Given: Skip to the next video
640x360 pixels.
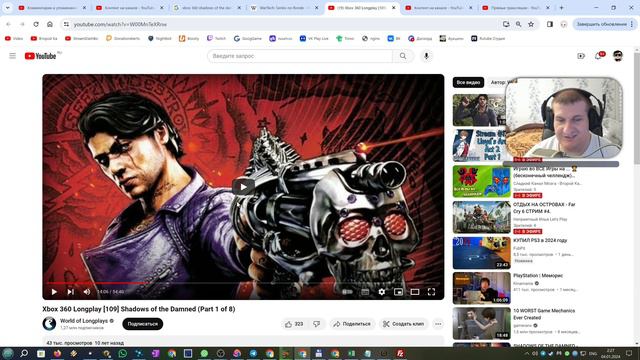Looking at the screenshot, I should 71,292.
